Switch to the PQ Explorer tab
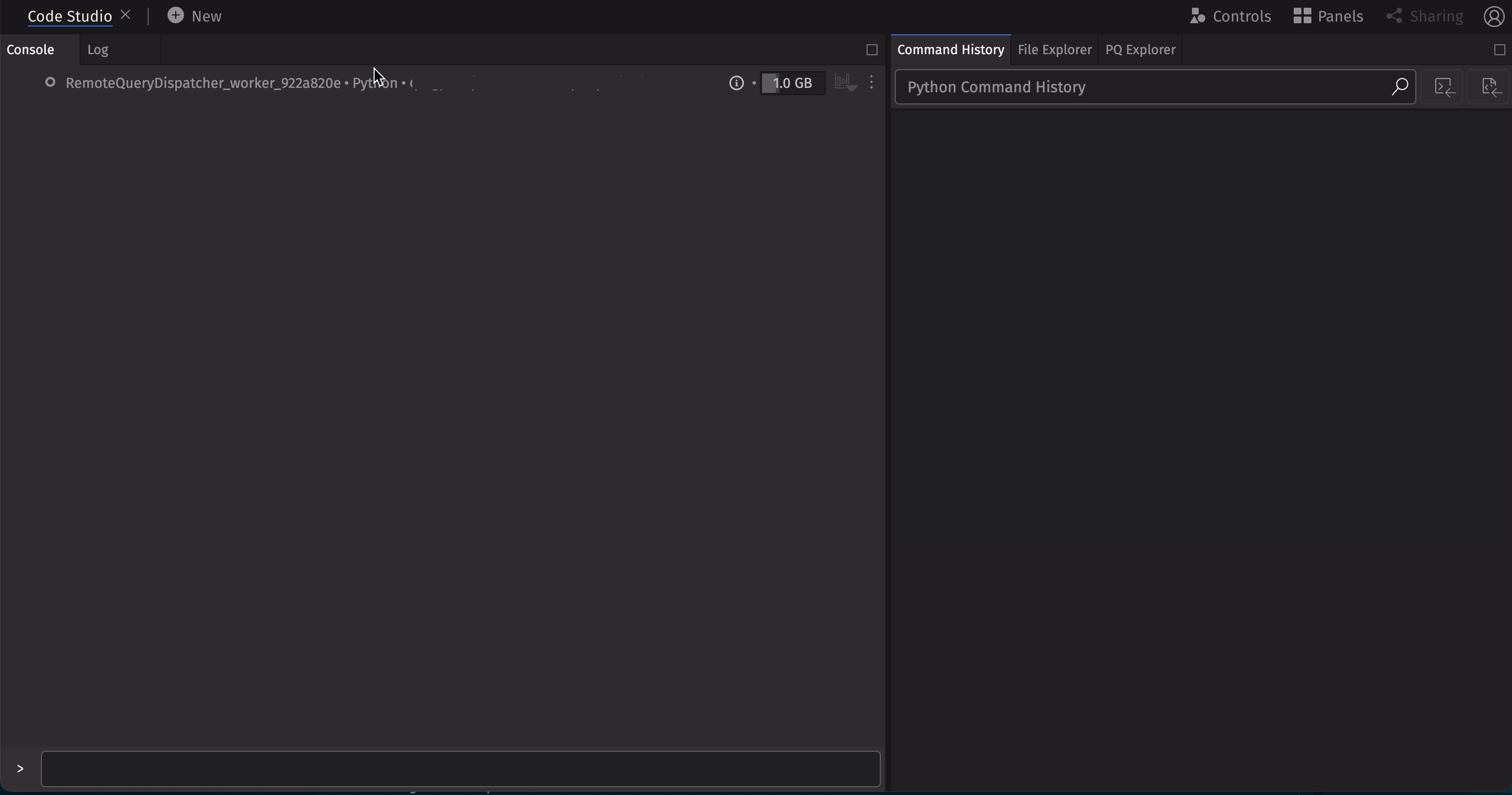Viewport: 1512px width, 795px height. [x=1140, y=50]
